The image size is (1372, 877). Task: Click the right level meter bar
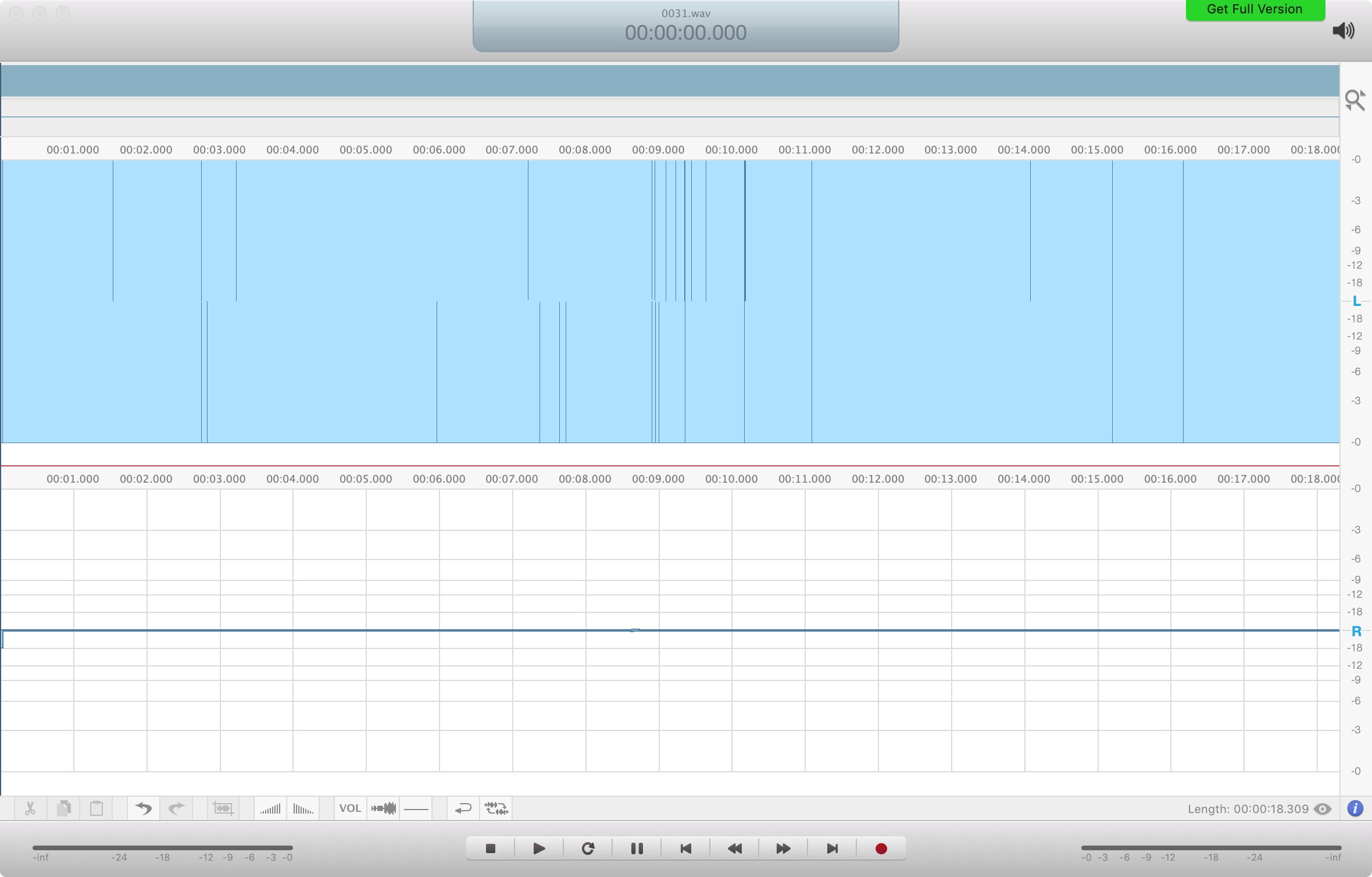tap(1211, 848)
